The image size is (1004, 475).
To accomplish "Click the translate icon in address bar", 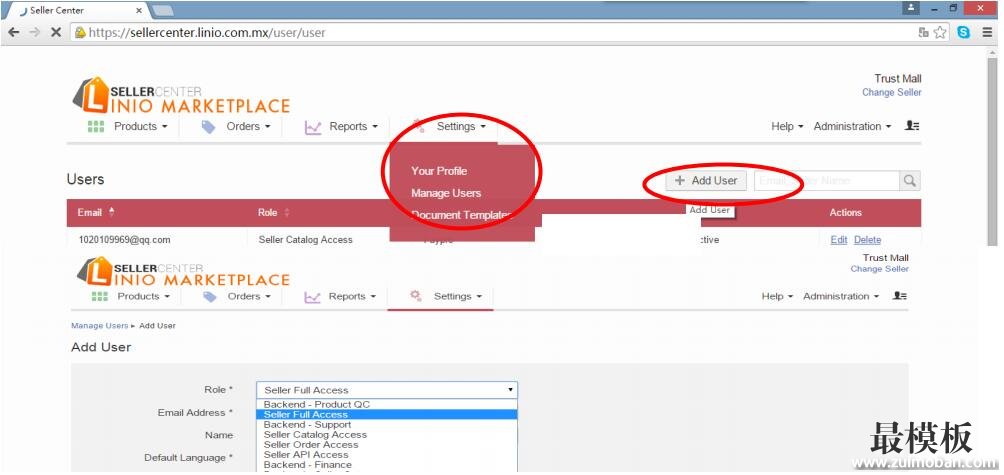I will tap(923, 32).
